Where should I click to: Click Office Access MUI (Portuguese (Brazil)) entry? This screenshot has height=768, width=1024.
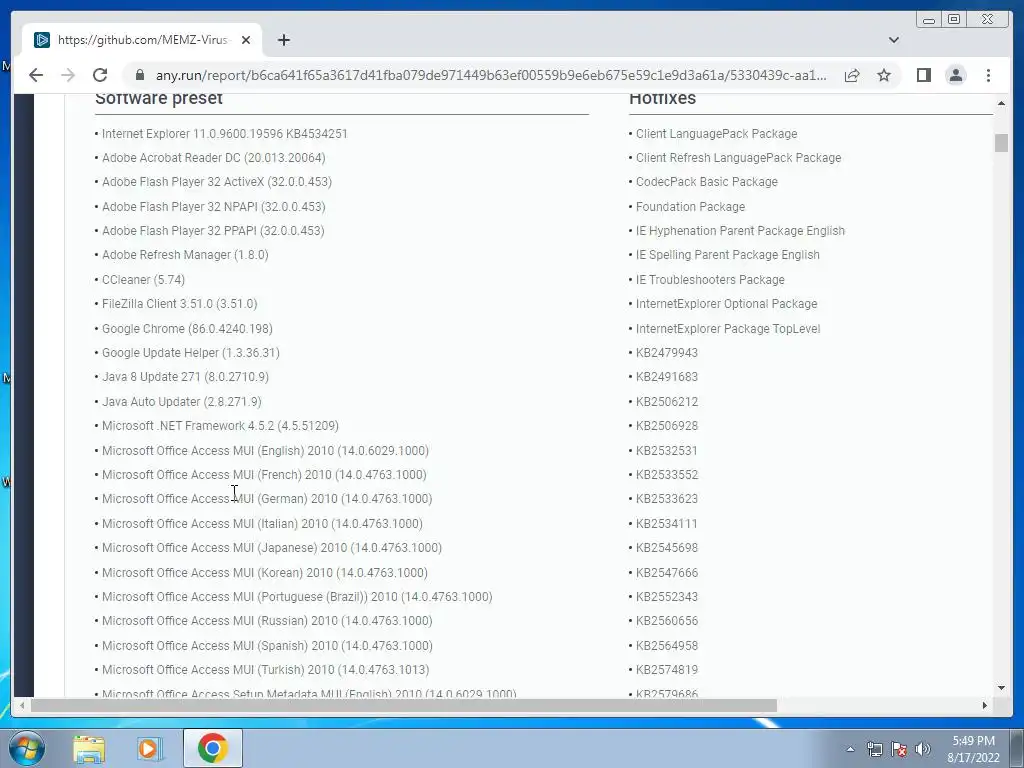coord(297,598)
